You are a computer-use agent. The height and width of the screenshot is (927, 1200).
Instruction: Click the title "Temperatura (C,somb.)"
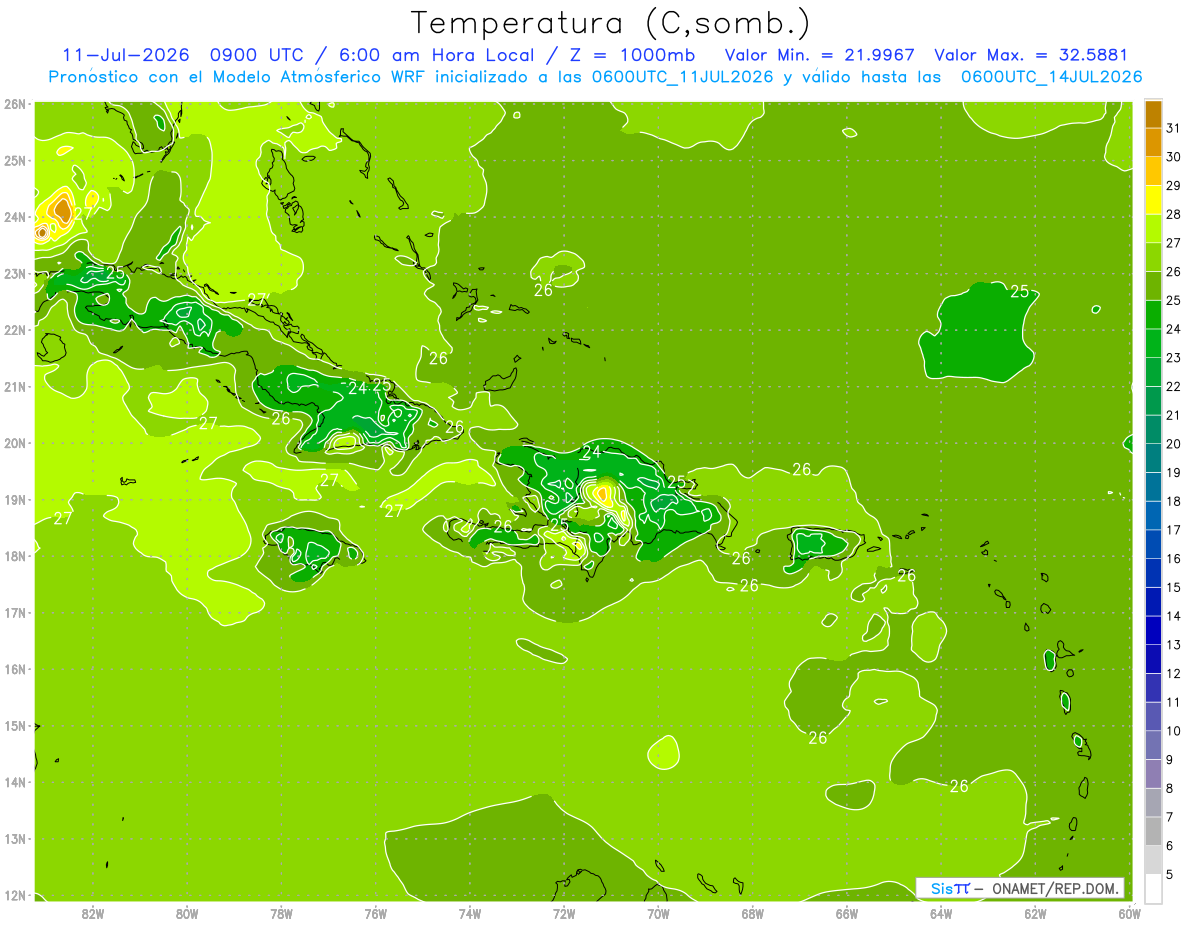click(x=611, y=23)
